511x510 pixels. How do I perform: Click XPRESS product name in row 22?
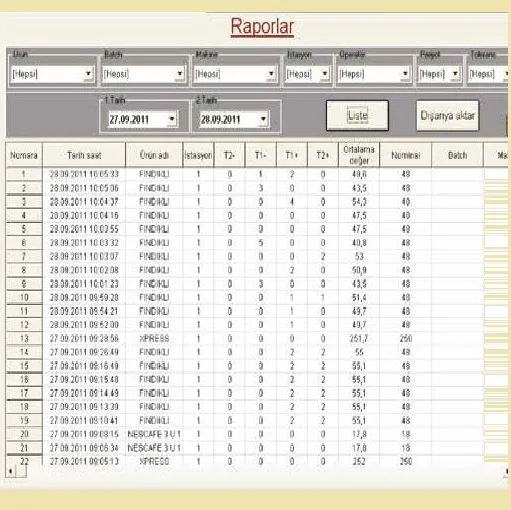pos(154,461)
